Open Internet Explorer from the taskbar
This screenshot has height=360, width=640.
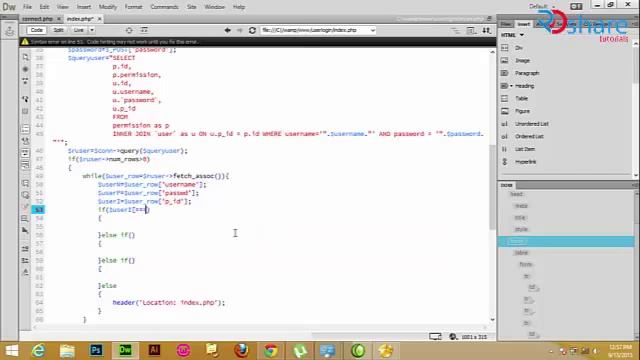(38, 351)
